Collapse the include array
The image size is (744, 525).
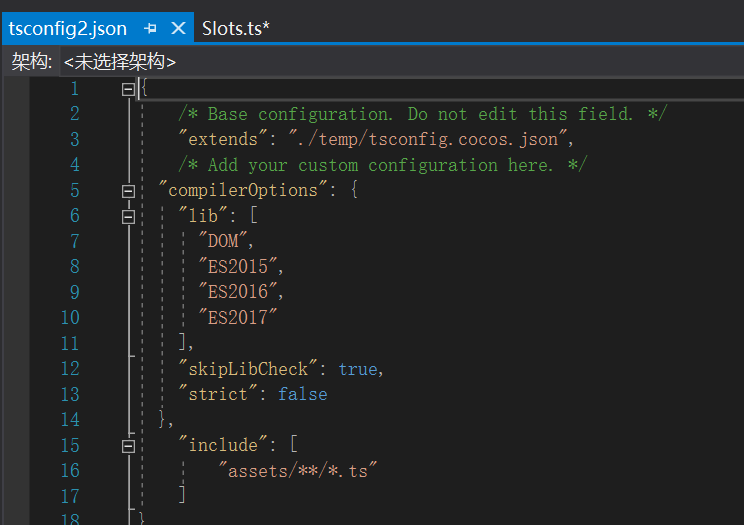point(127,445)
